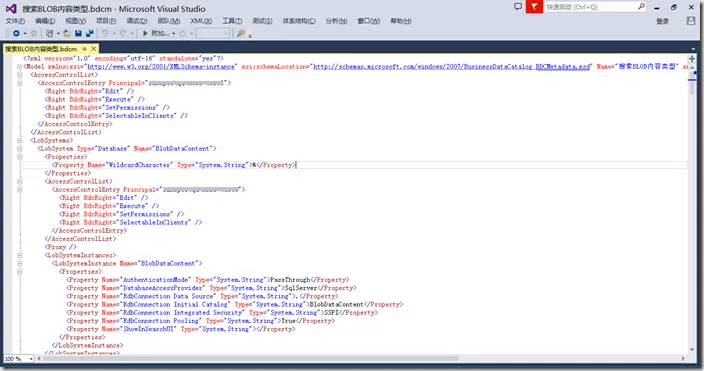Viewport: 704px width, 371px height.
Task: Click the 登录 sign-in link
Action: pyautogui.click(x=663, y=22)
